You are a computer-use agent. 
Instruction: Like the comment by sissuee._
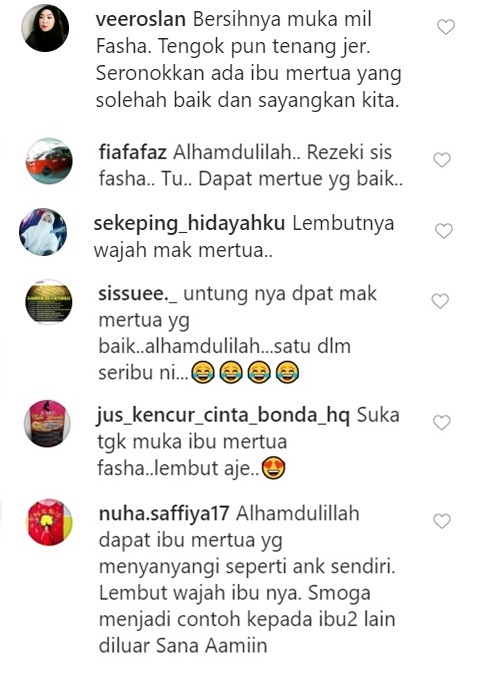440,301
